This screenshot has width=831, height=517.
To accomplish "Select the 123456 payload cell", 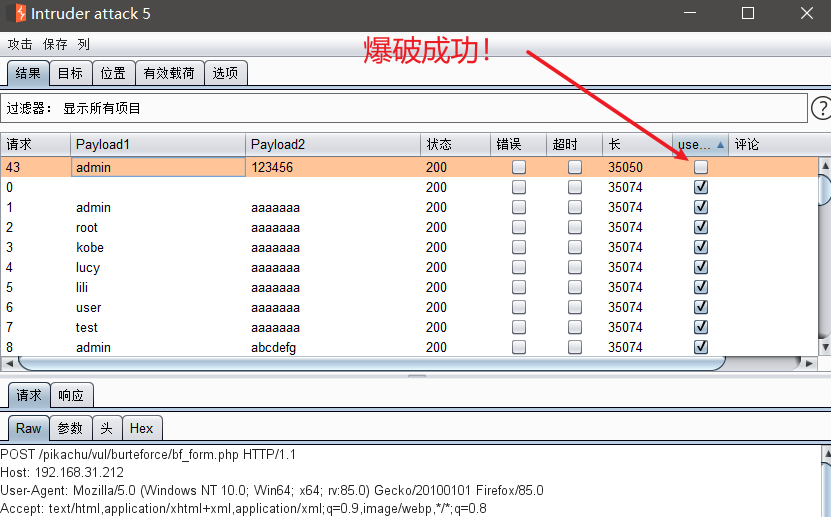I will 333,167.
